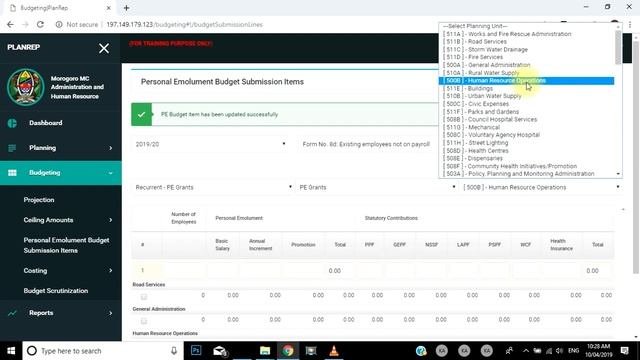Collapse the Budgeting menu chevron
The width and height of the screenshot is (640, 360).
[x=111, y=173]
